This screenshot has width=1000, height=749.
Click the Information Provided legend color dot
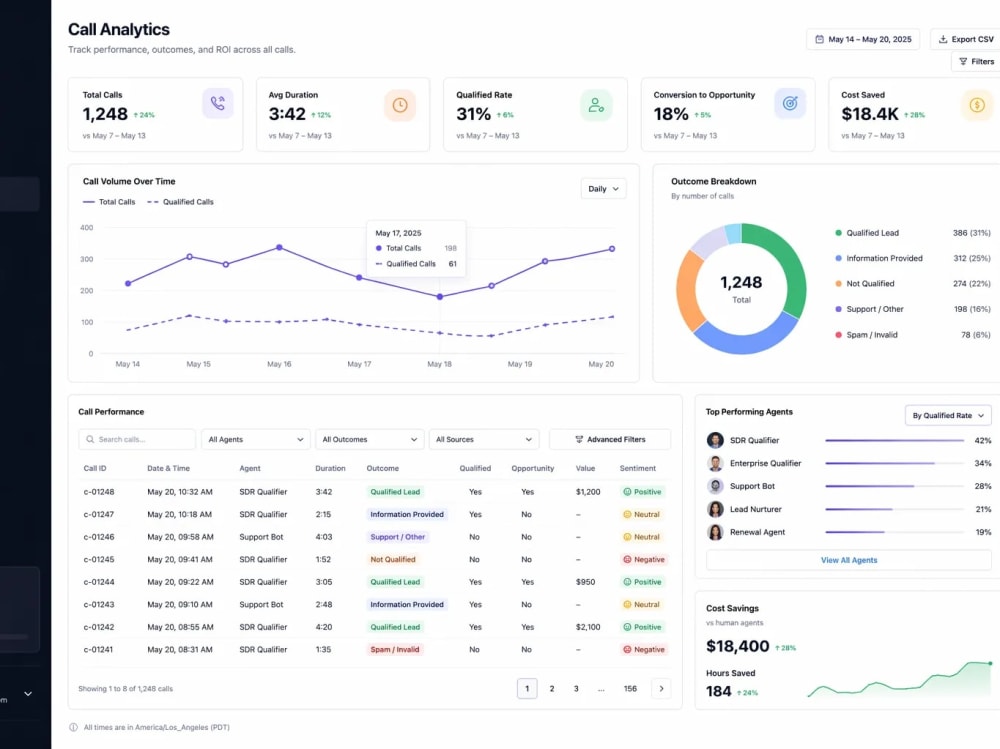(x=838, y=258)
